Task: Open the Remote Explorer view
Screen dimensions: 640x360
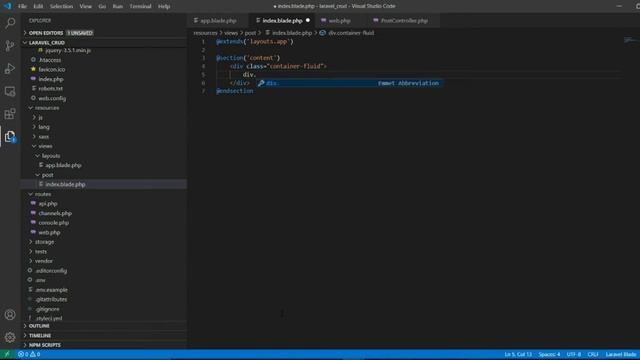Action: (10, 91)
